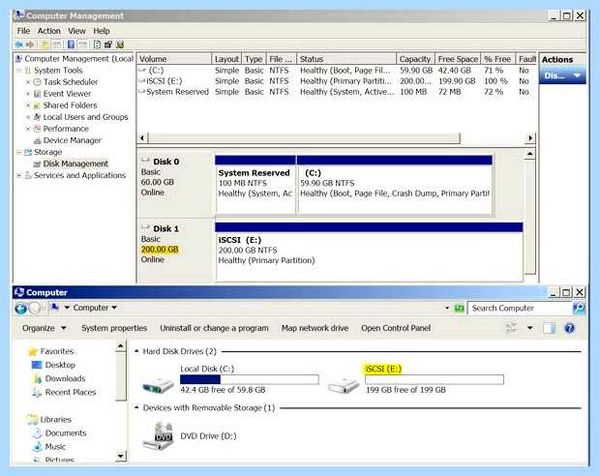Select the Task Scheduler clock icon
The width and height of the screenshot is (600, 476).
coord(37,82)
